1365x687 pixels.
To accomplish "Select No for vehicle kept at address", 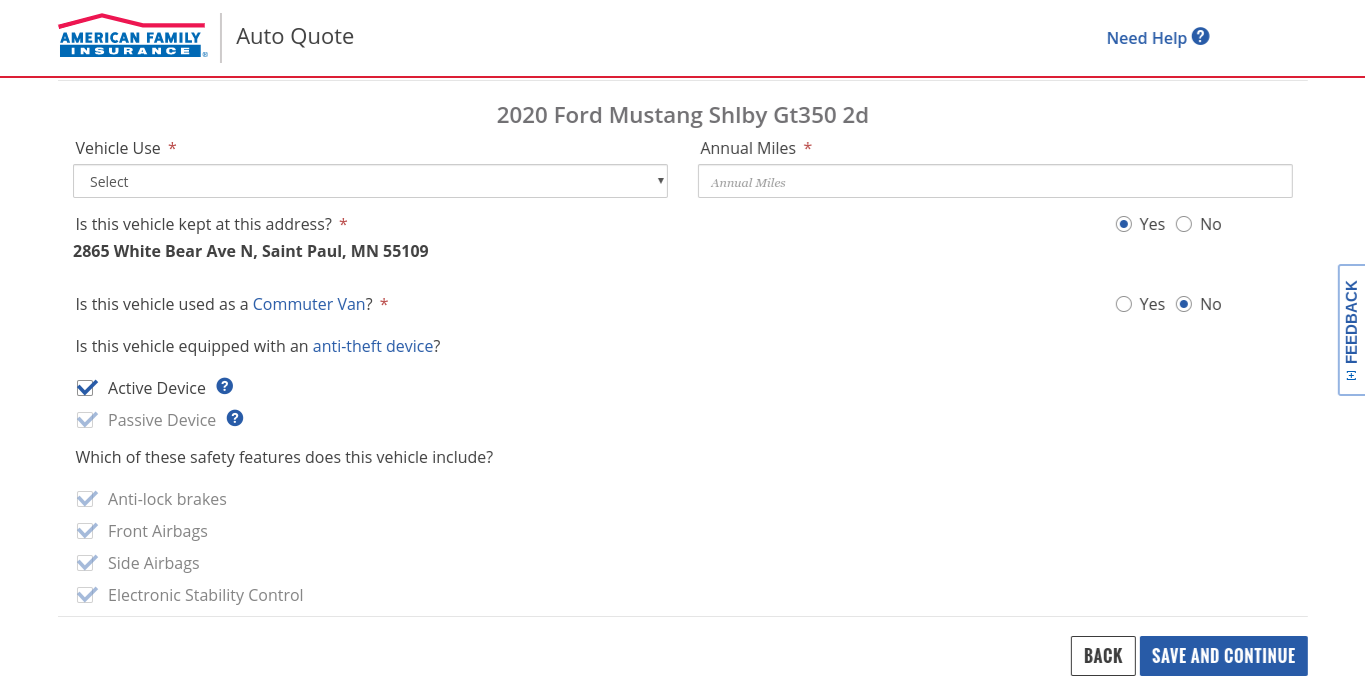I will [x=1184, y=224].
